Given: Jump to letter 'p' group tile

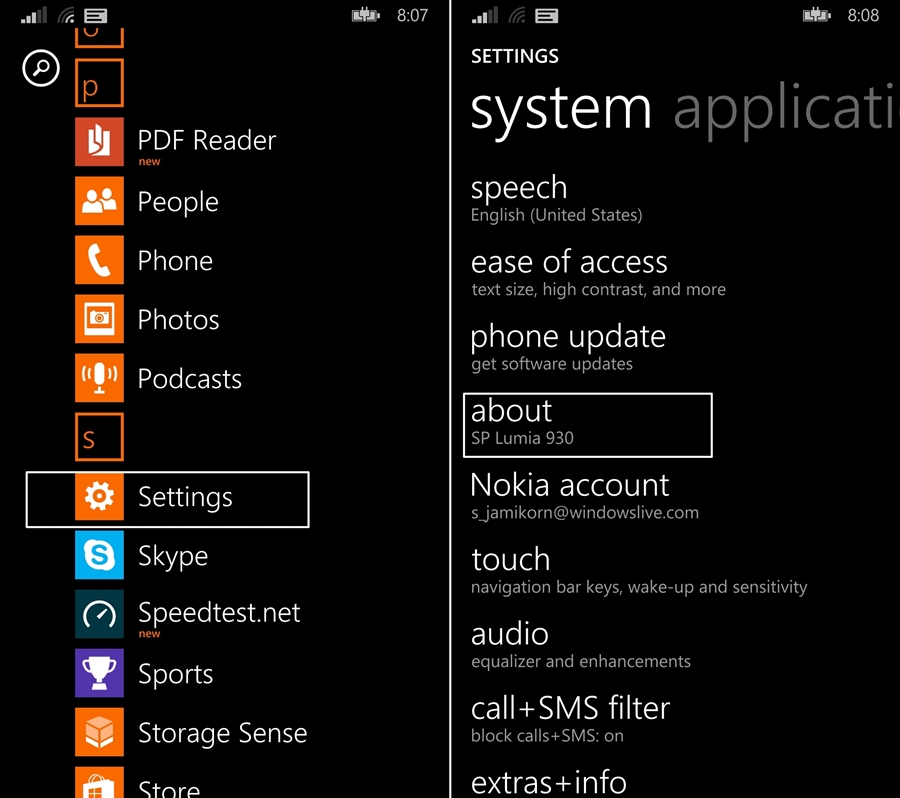Looking at the screenshot, I should (x=99, y=83).
